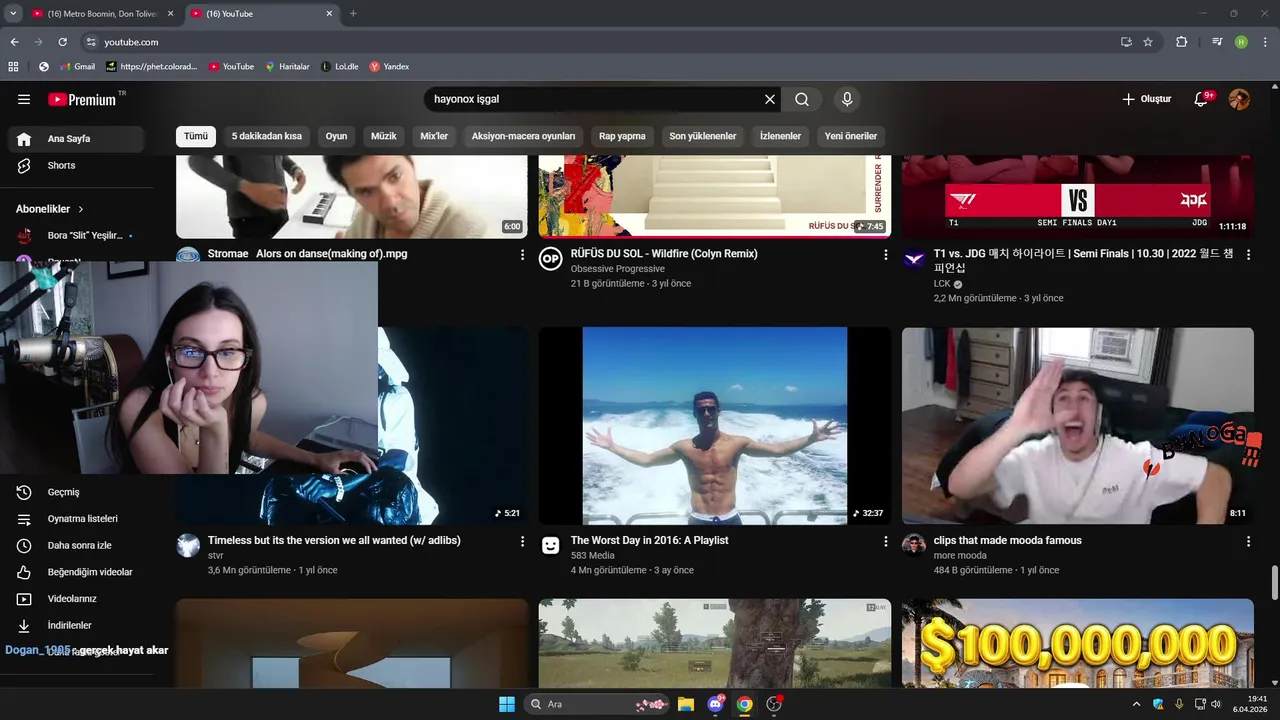Open the Chrome tab search dropdown arrow
This screenshot has width=1280, height=720.
click(x=13, y=13)
